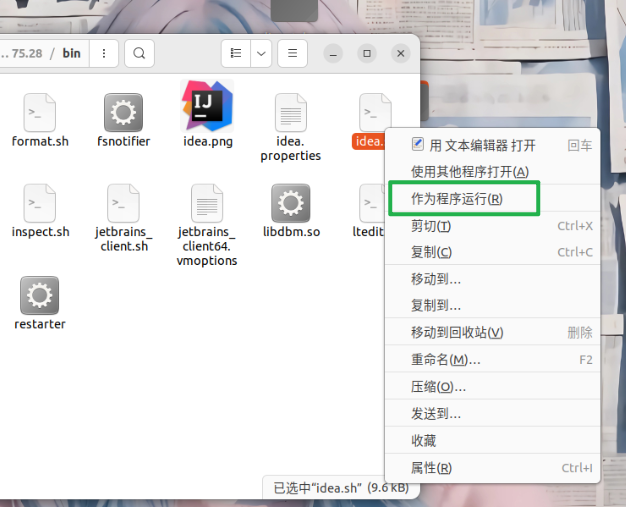Expand the view options dropdown arrow
Viewport: 626px width, 507px height.
(x=261, y=53)
